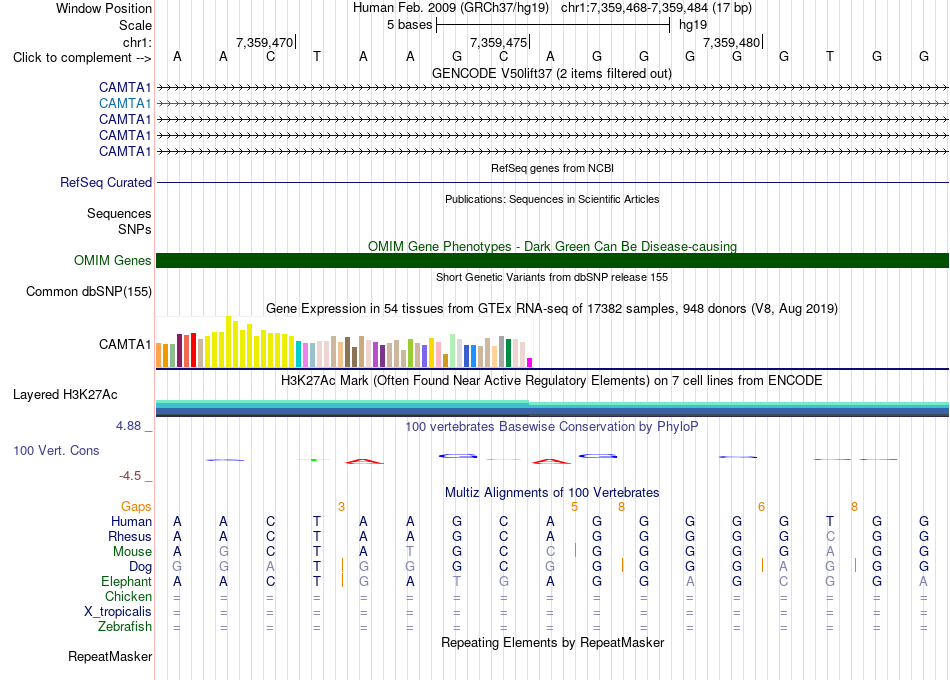950x680 pixels.
Task: Open OMIM Gene Phenotypes track title
Action: (552, 246)
